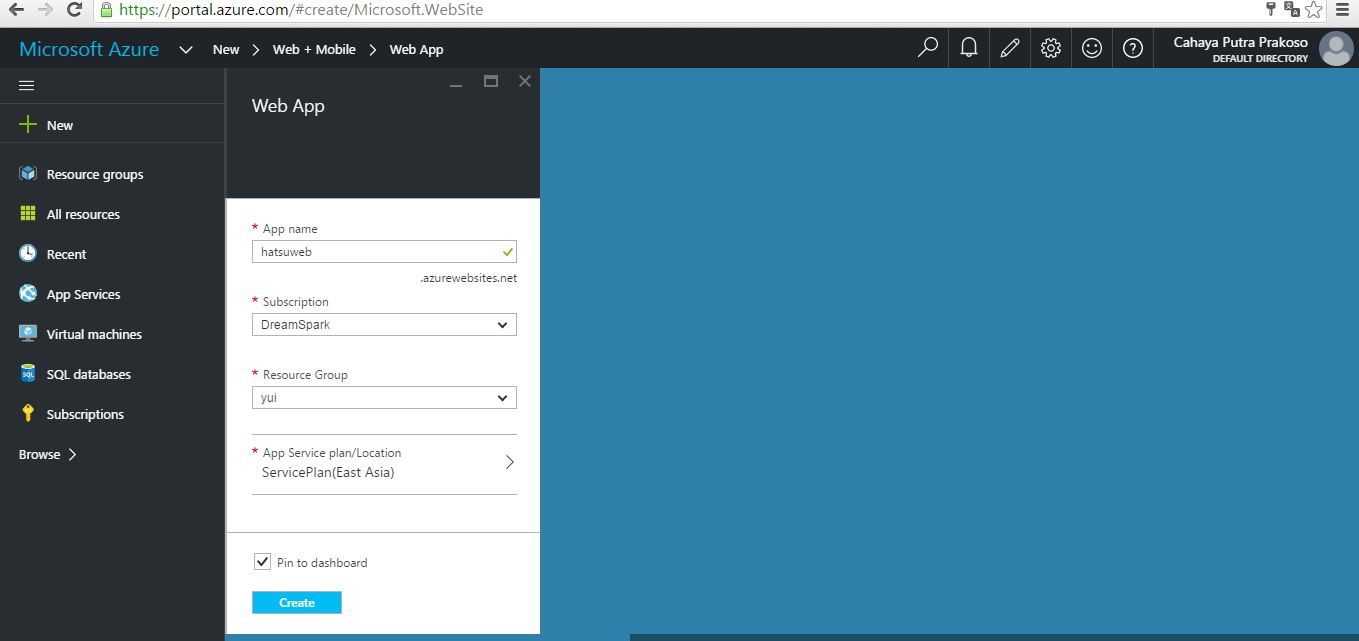Click Cahaya Putra Prakoso account name
This screenshot has height=641, width=1359.
pos(1240,42)
